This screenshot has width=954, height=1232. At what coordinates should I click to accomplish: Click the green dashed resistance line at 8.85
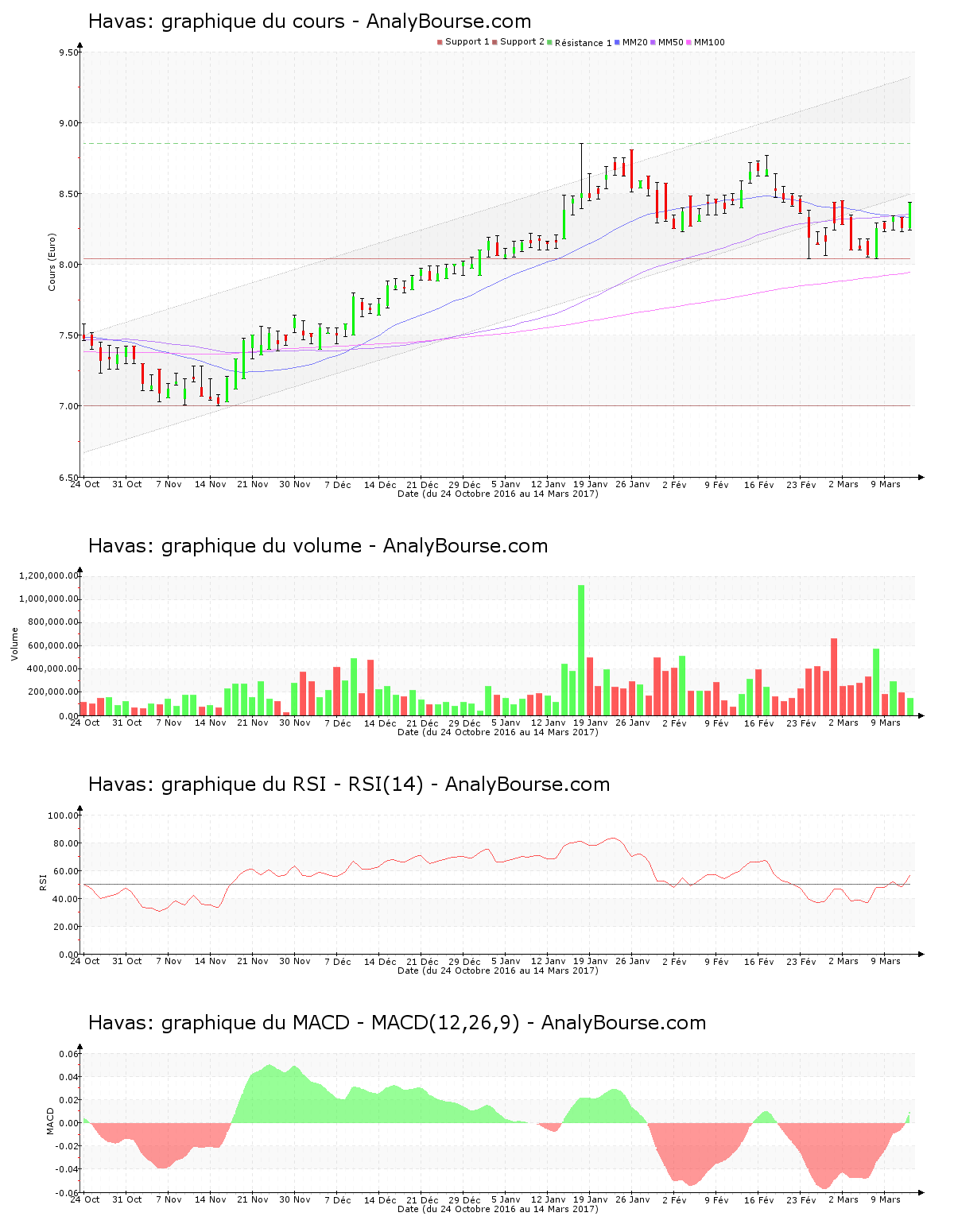497,143
